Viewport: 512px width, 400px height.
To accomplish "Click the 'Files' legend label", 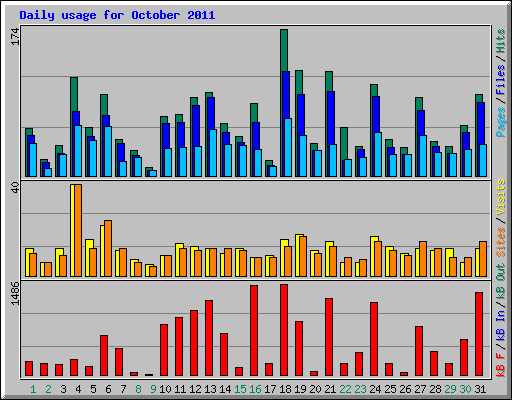I will (500, 80).
